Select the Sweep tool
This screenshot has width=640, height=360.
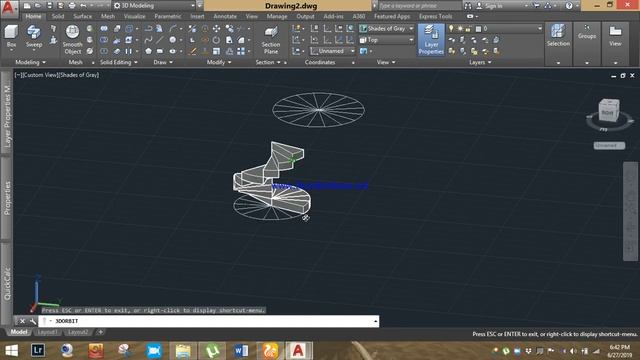point(34,36)
